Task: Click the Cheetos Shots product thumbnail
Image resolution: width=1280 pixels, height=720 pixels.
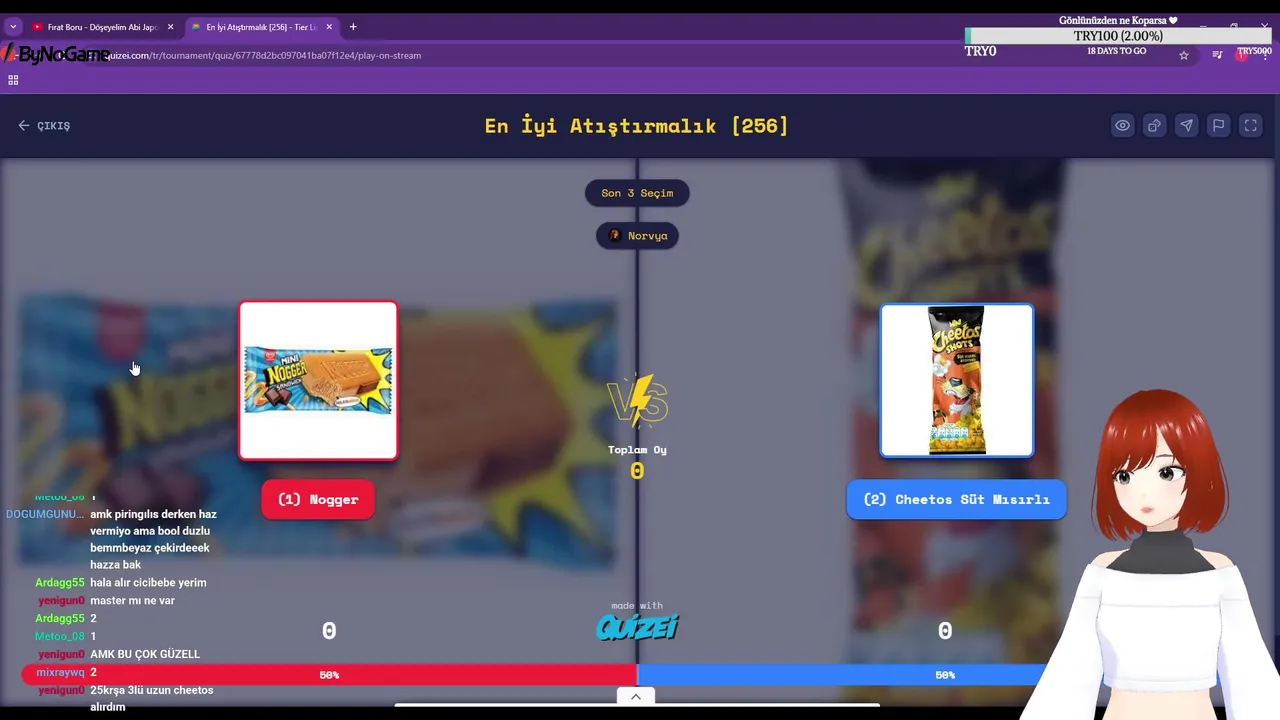Action: pos(957,381)
